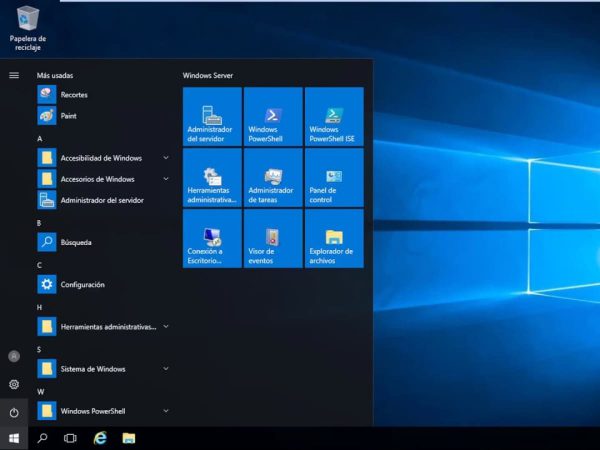Open Internet Explorer from the taskbar

pos(100,438)
